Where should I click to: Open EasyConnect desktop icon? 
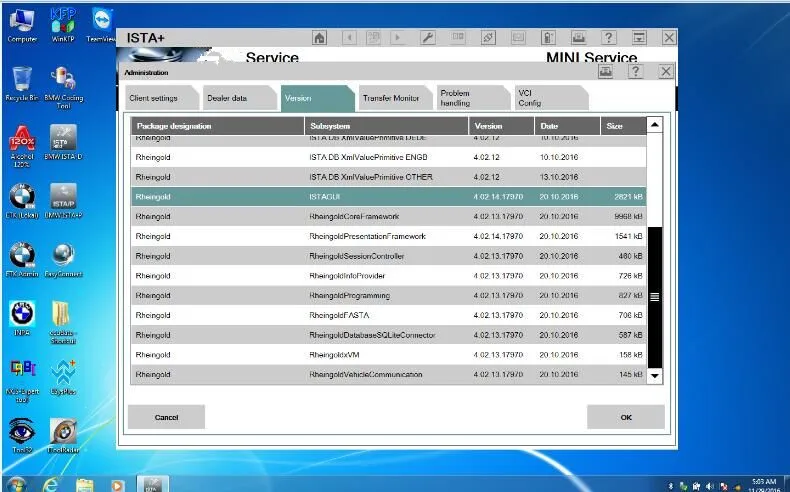(x=63, y=260)
